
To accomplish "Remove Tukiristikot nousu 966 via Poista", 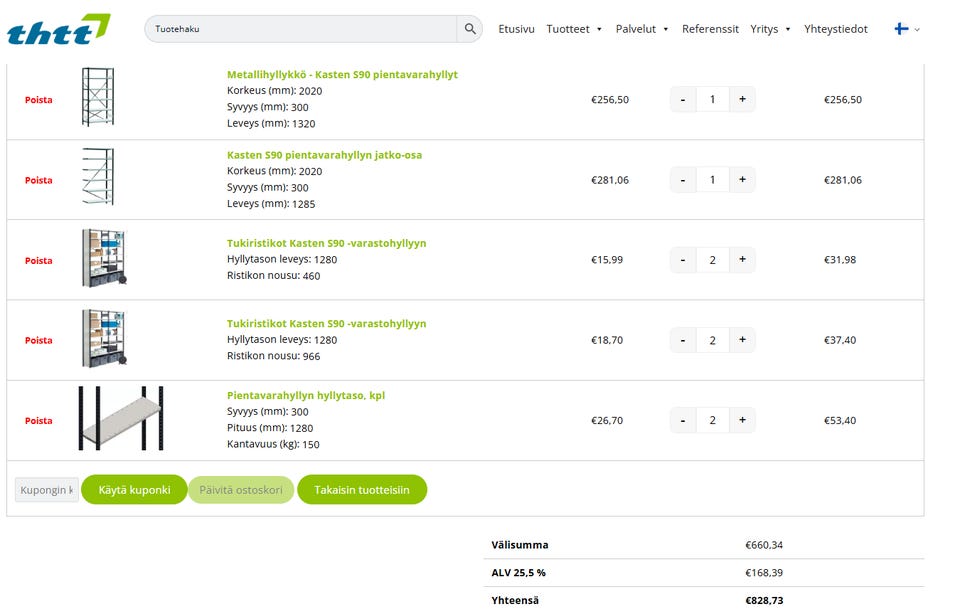I will click(39, 340).
